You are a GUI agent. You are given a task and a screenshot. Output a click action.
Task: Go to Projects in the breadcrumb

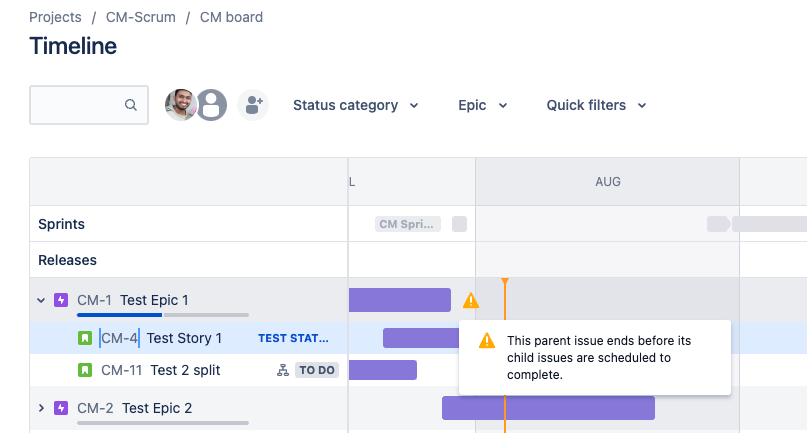55,17
